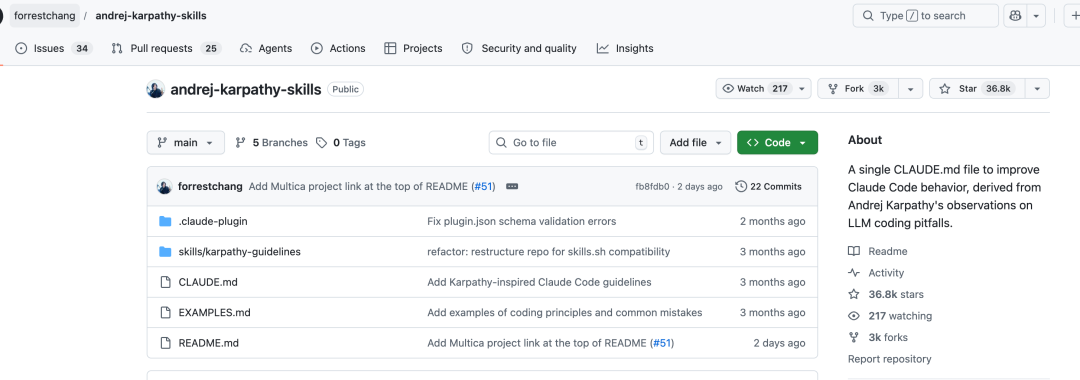The image size is (1080, 380).
Task: Open the CLAUDE.md file
Action: (208, 282)
